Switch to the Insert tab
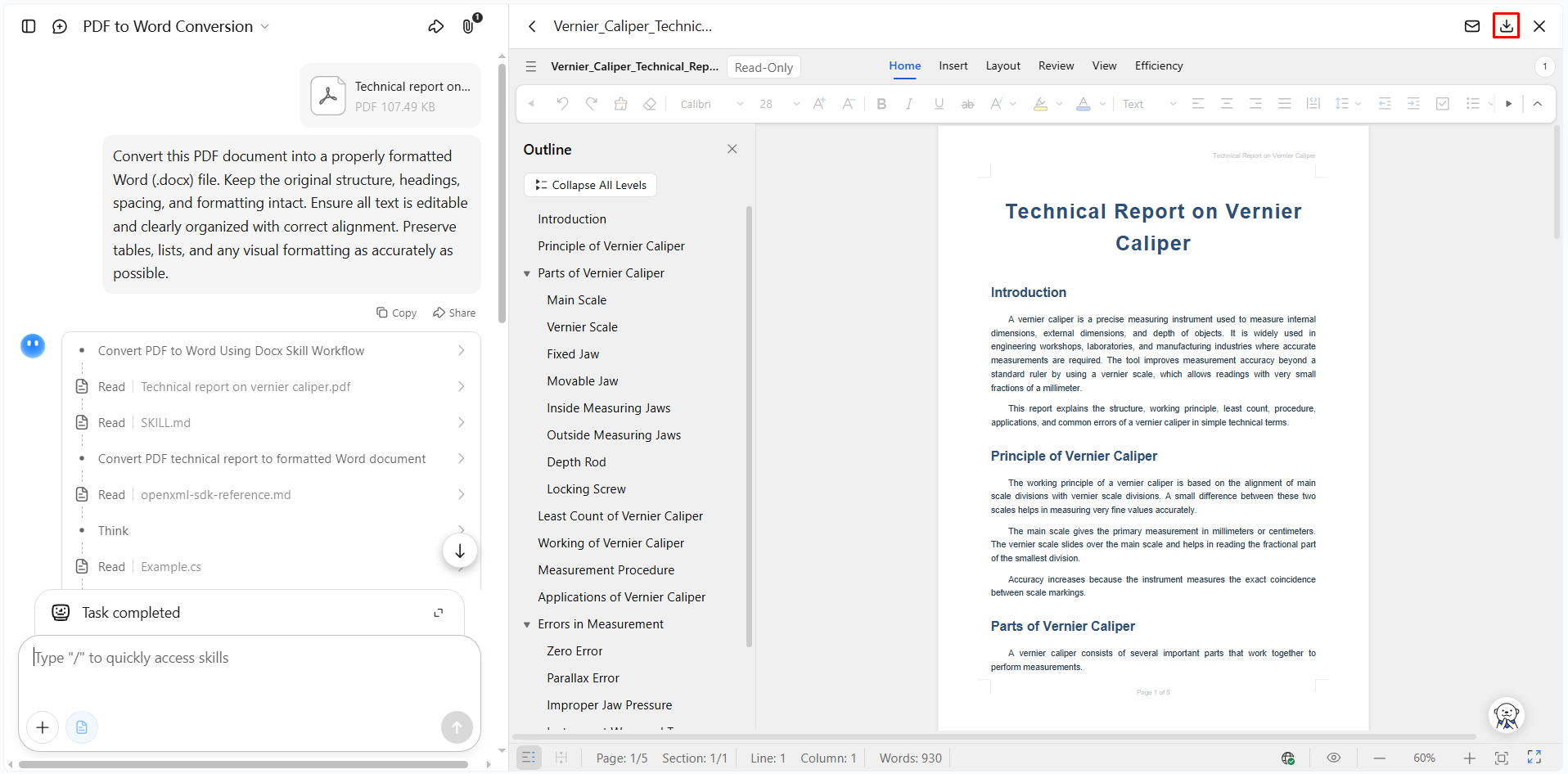 pos(953,66)
